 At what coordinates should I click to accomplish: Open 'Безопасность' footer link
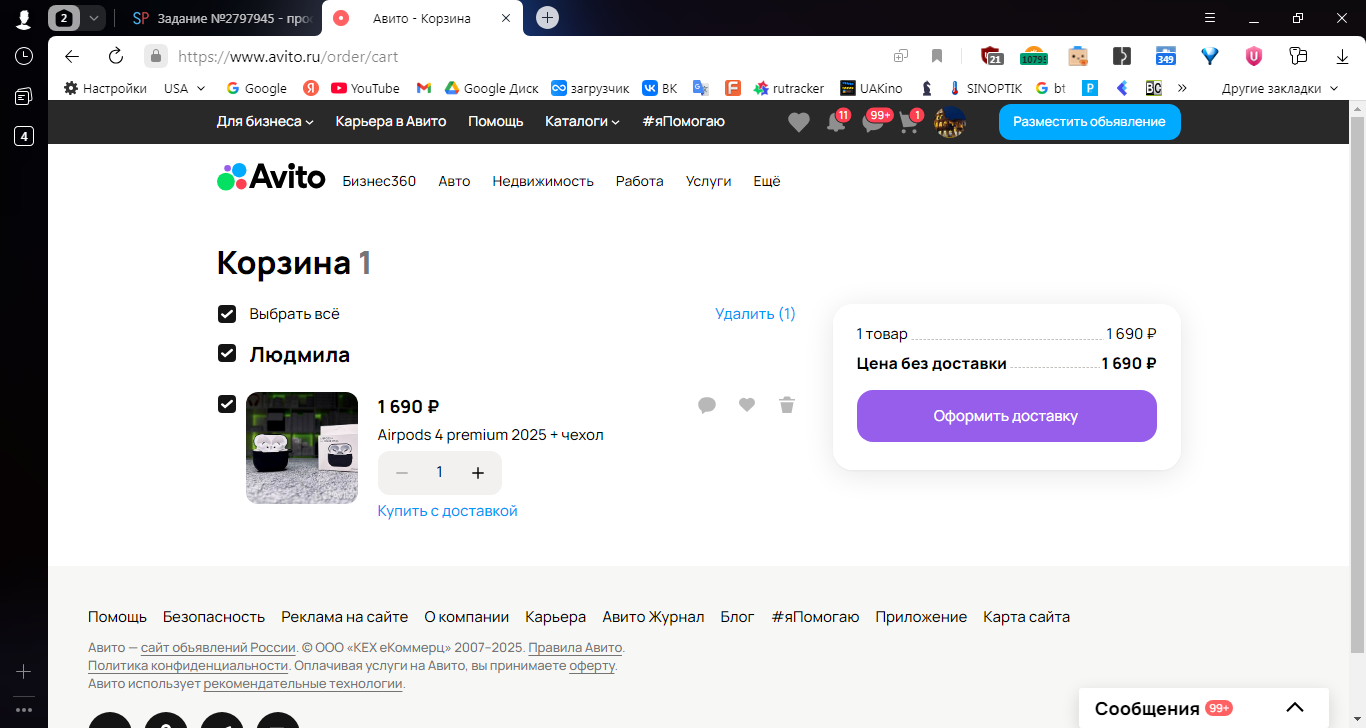tap(214, 617)
